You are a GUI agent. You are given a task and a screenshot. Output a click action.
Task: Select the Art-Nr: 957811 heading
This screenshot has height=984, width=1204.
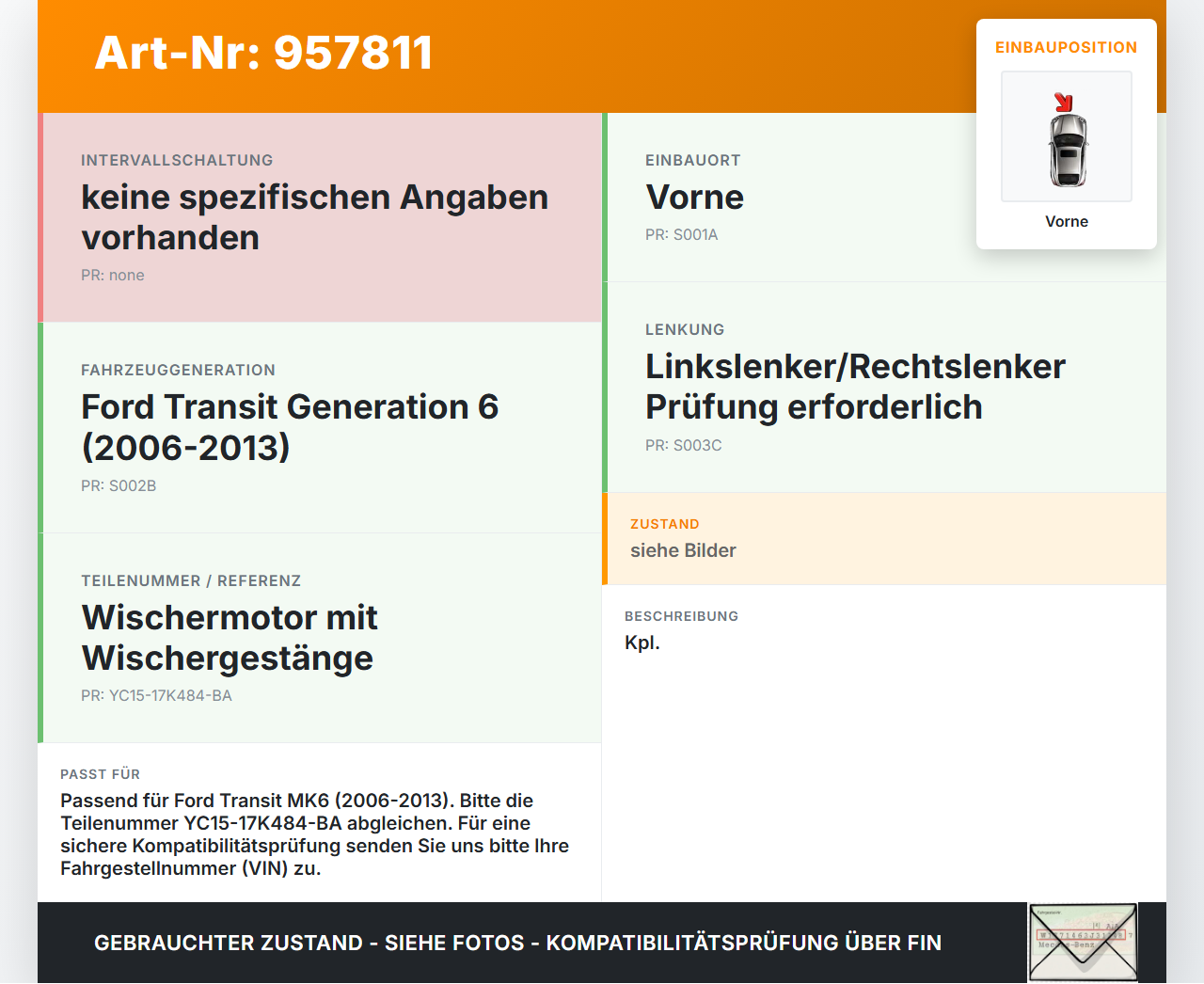click(x=263, y=53)
